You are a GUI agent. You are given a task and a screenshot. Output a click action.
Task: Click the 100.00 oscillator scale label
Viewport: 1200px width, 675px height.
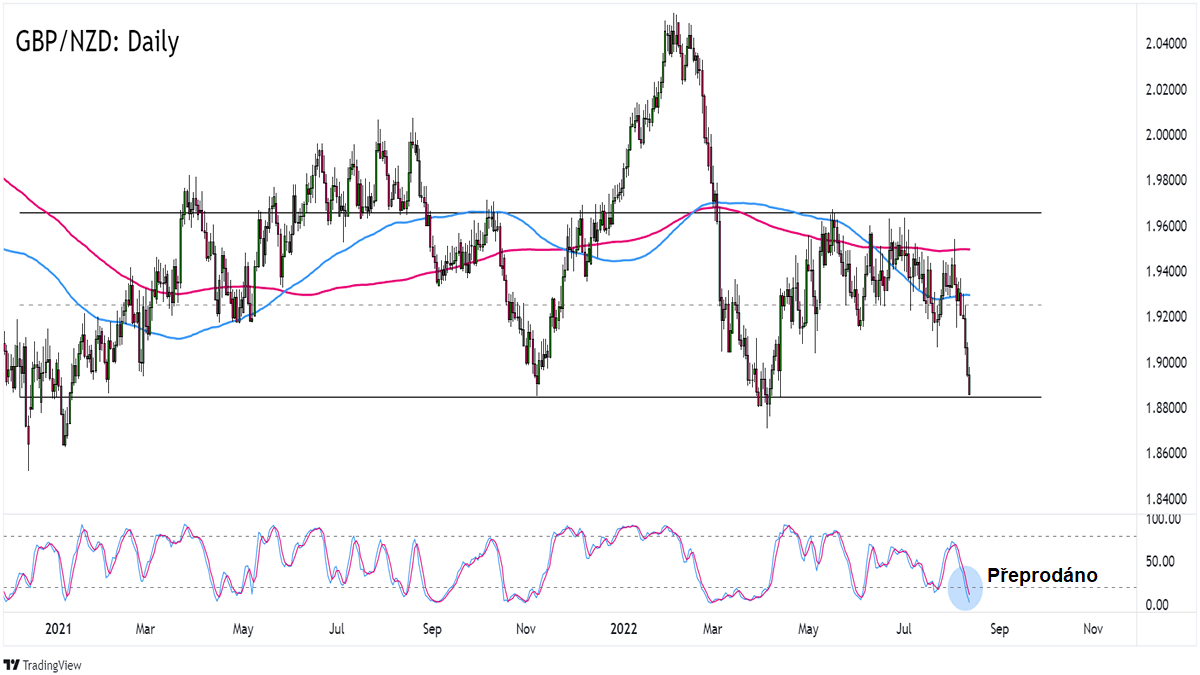(1164, 520)
